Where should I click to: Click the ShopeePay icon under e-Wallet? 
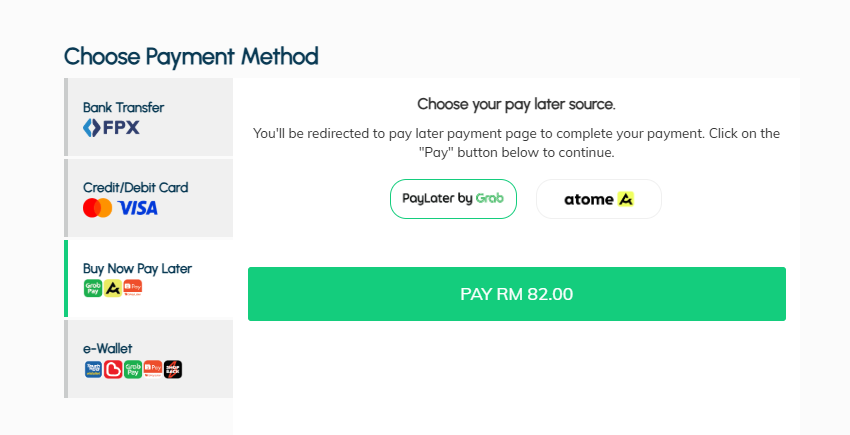(153, 369)
